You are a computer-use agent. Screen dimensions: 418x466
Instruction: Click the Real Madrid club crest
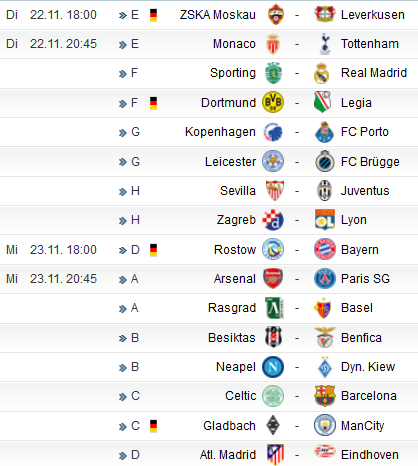coord(322,73)
